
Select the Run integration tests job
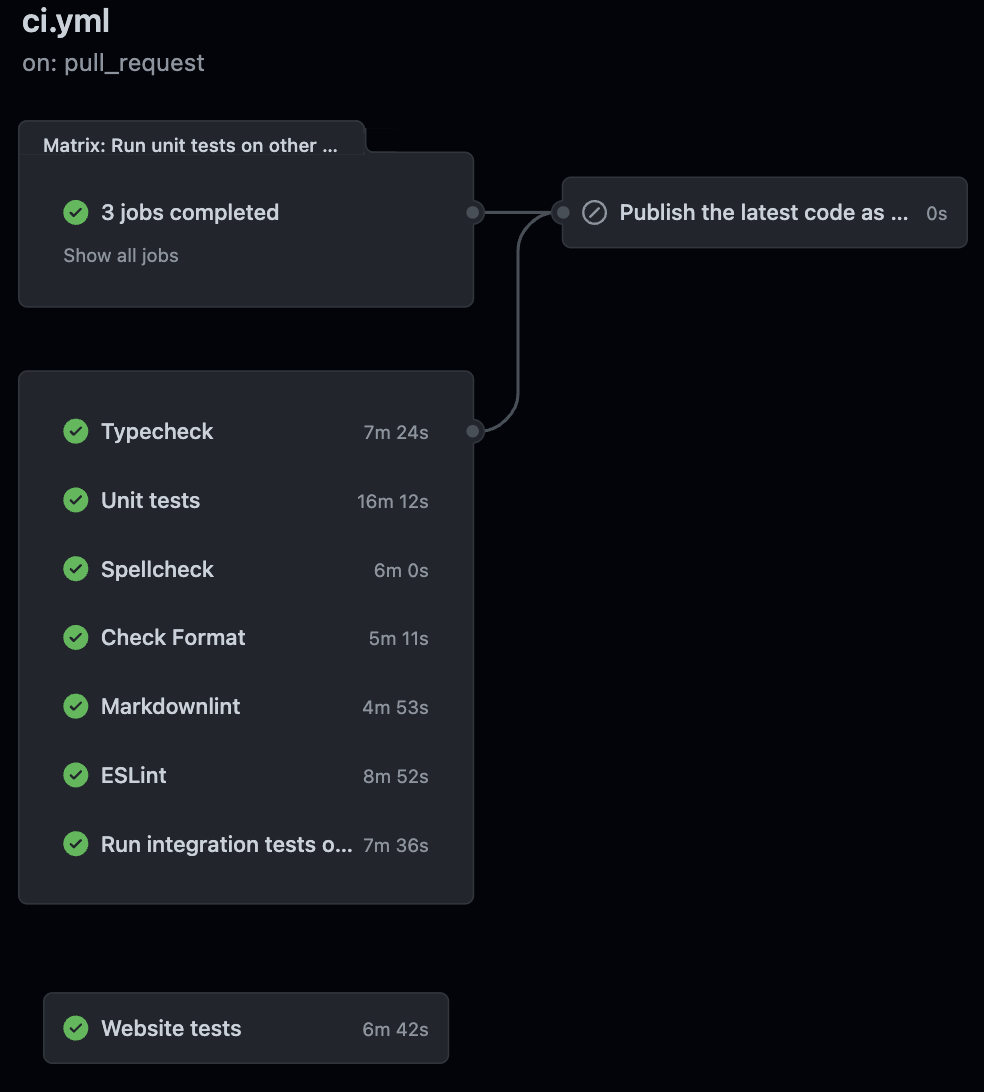[x=226, y=844]
